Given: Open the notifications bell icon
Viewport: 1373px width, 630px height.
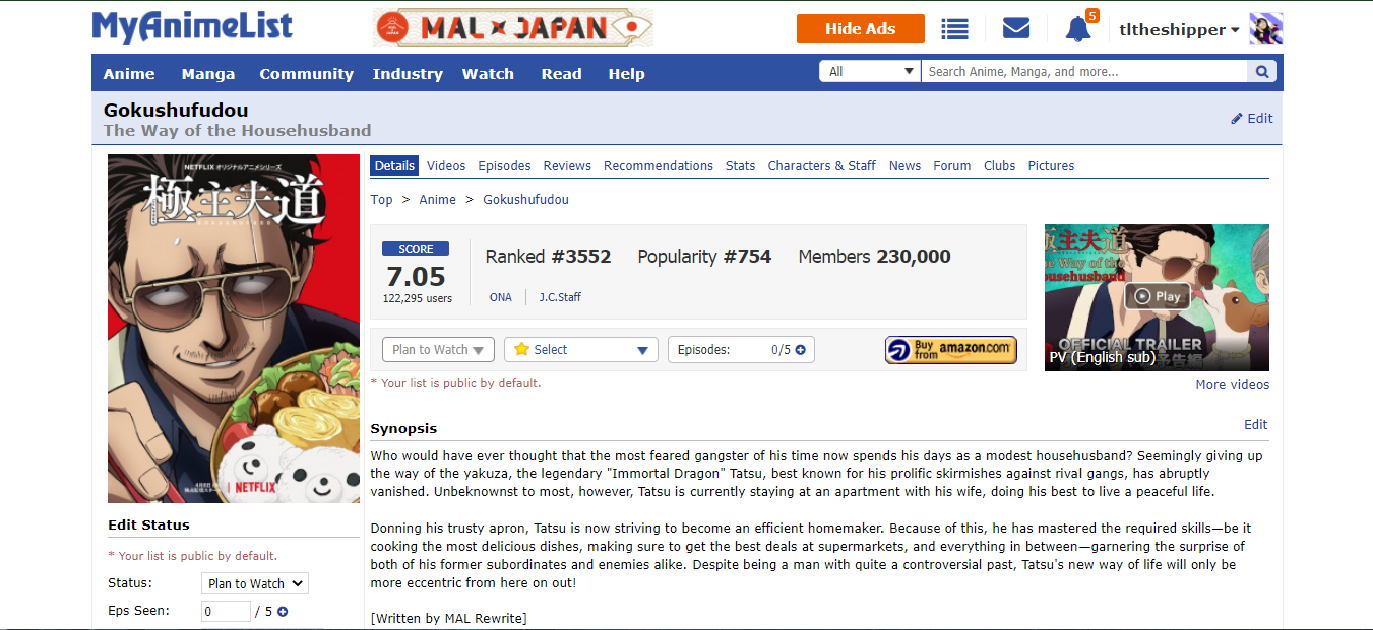Looking at the screenshot, I should pos(1078,29).
